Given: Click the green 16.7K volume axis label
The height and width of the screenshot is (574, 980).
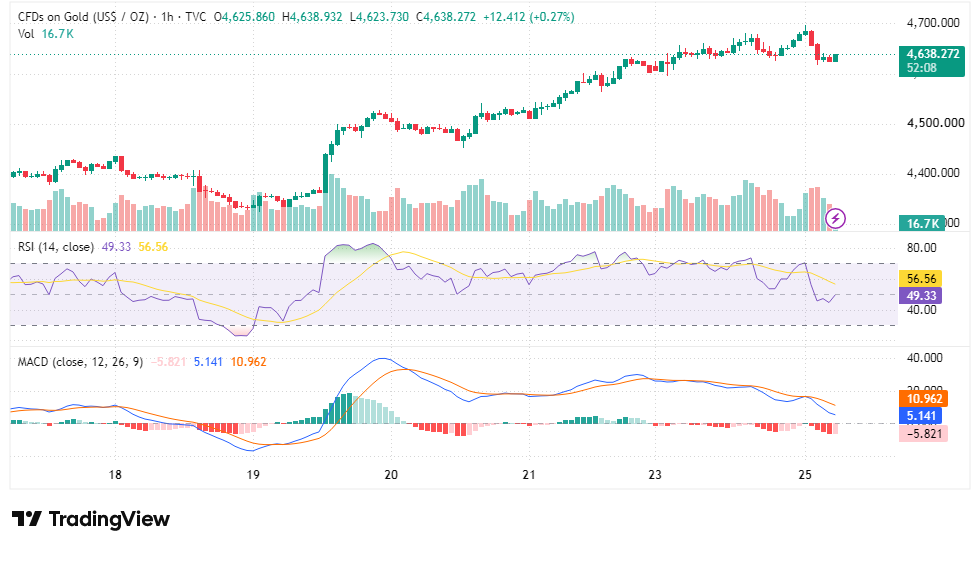Looking at the screenshot, I should coord(921,223).
